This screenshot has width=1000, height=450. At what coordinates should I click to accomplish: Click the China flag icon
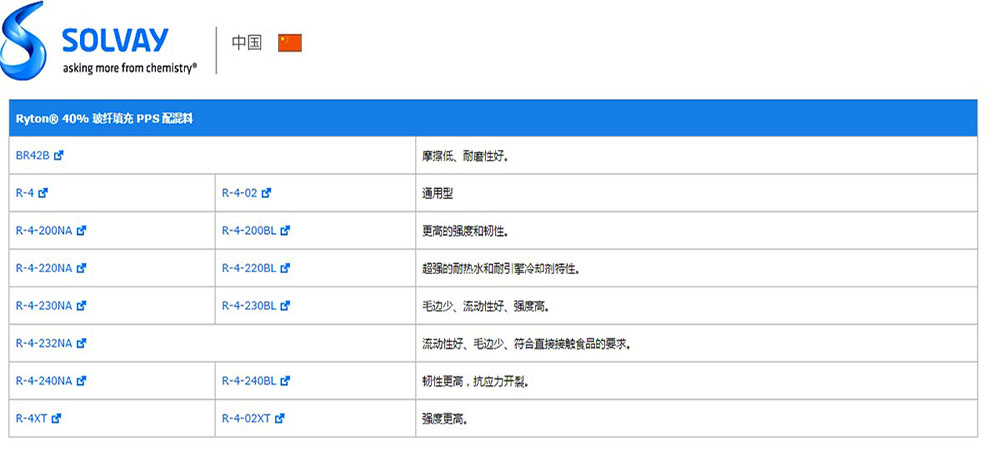tap(290, 43)
